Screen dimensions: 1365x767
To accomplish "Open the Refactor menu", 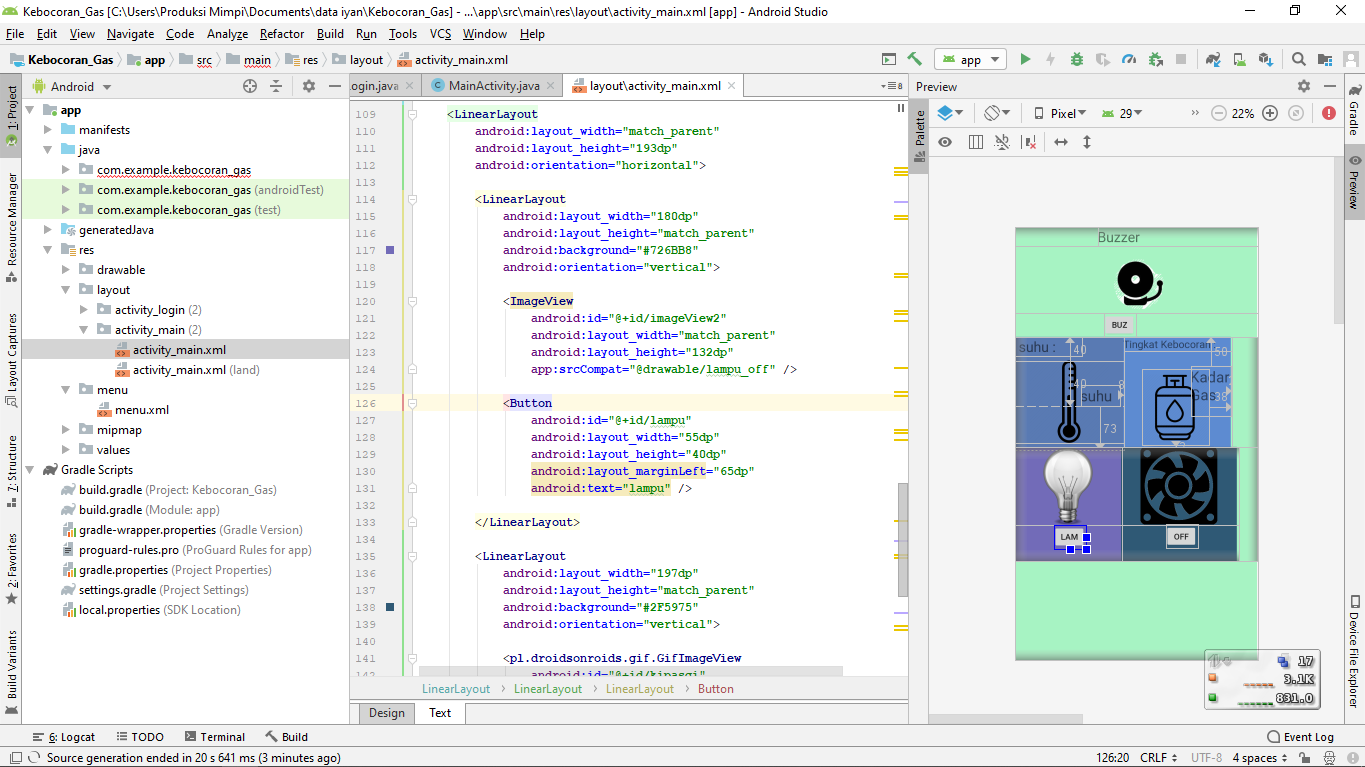I will [x=282, y=34].
